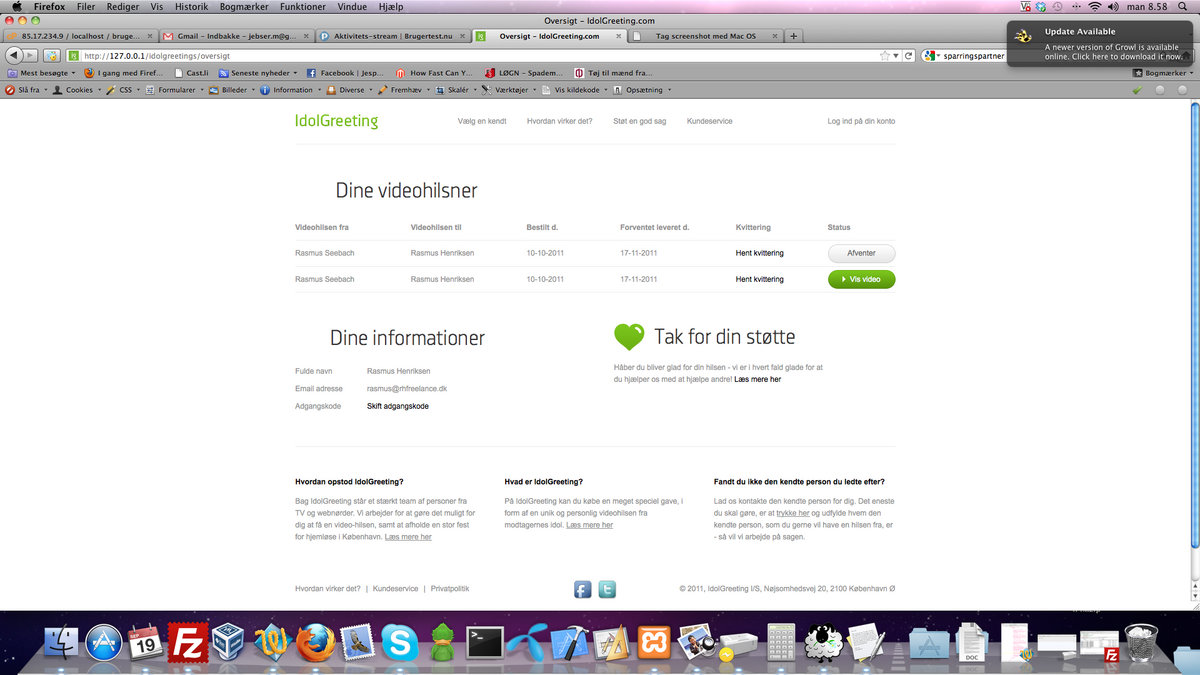The image size is (1200, 675).
Task: Click the Twitter icon in the footer
Action: point(607,590)
